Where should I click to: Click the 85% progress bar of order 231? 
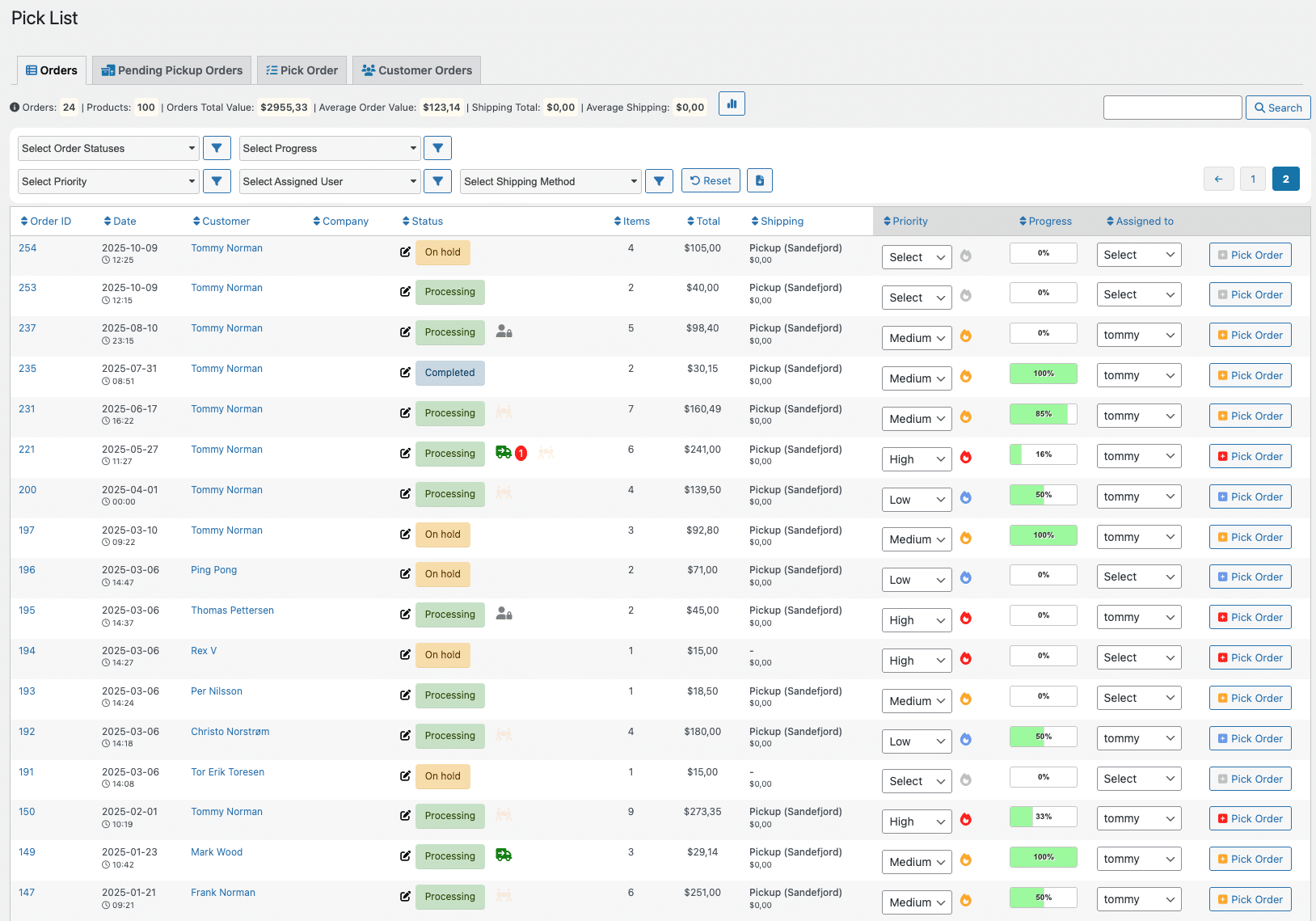pyautogui.click(x=1043, y=414)
